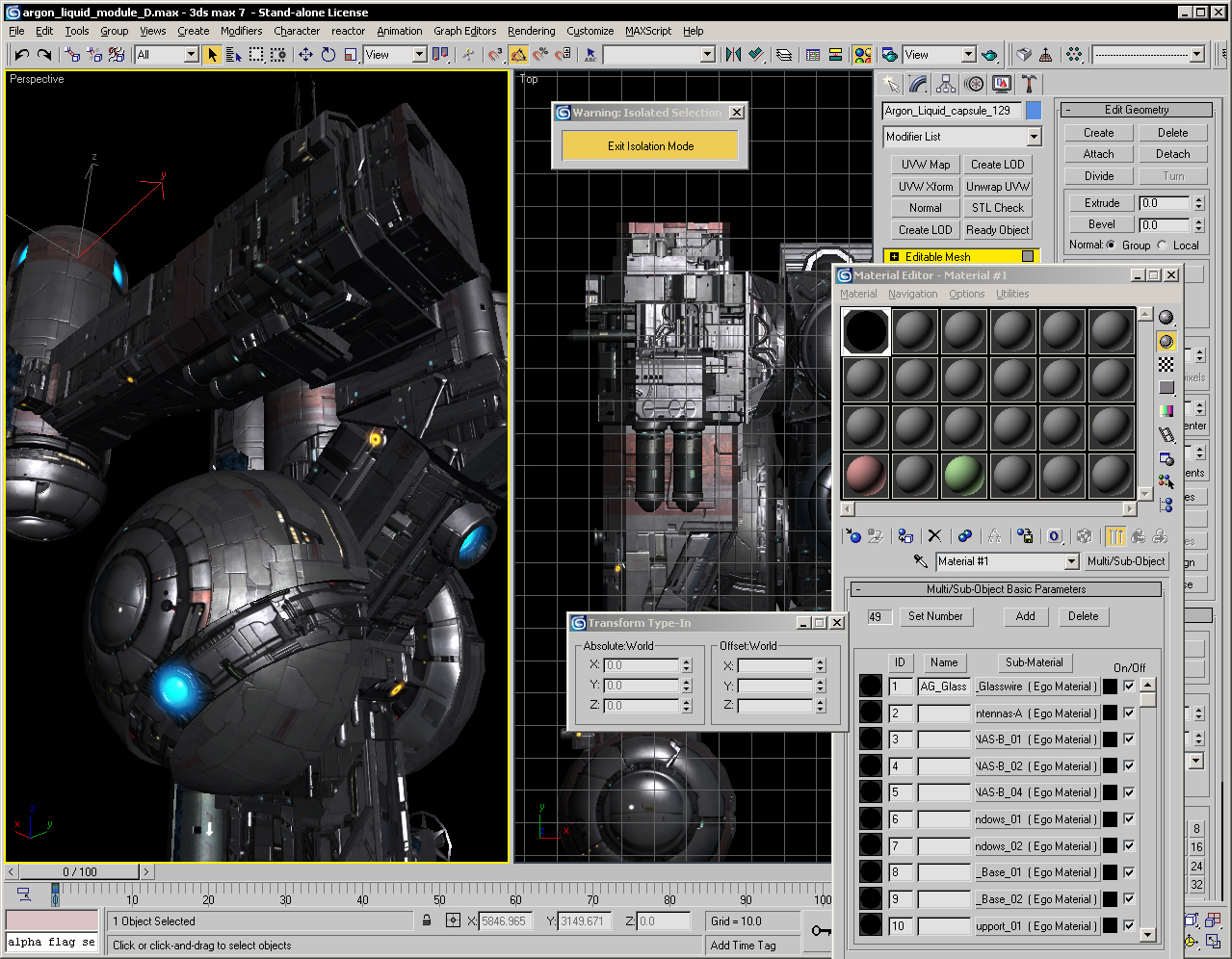Click Get Material icon in Material Editor
Screen dimensions: 1232x959
(x=852, y=536)
